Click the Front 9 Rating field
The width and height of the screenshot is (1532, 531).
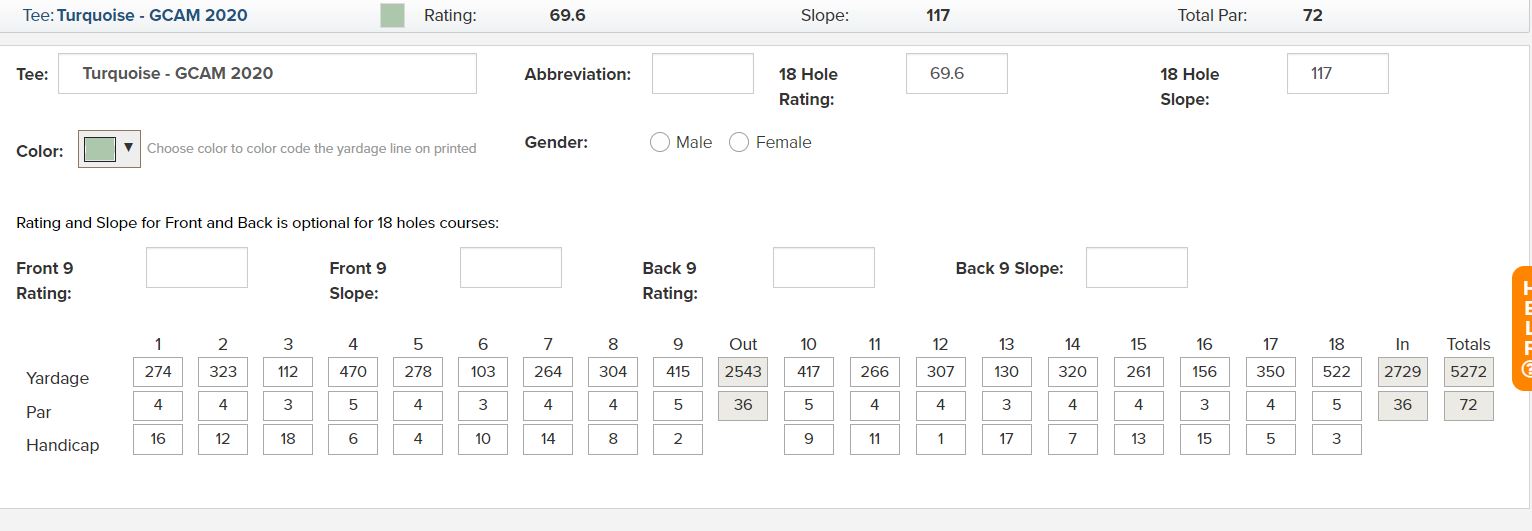click(197, 268)
